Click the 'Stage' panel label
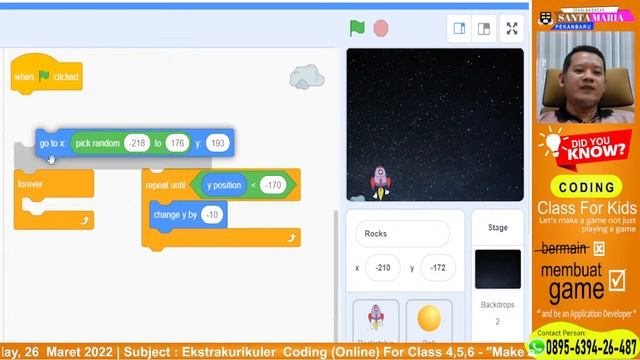 click(x=498, y=228)
